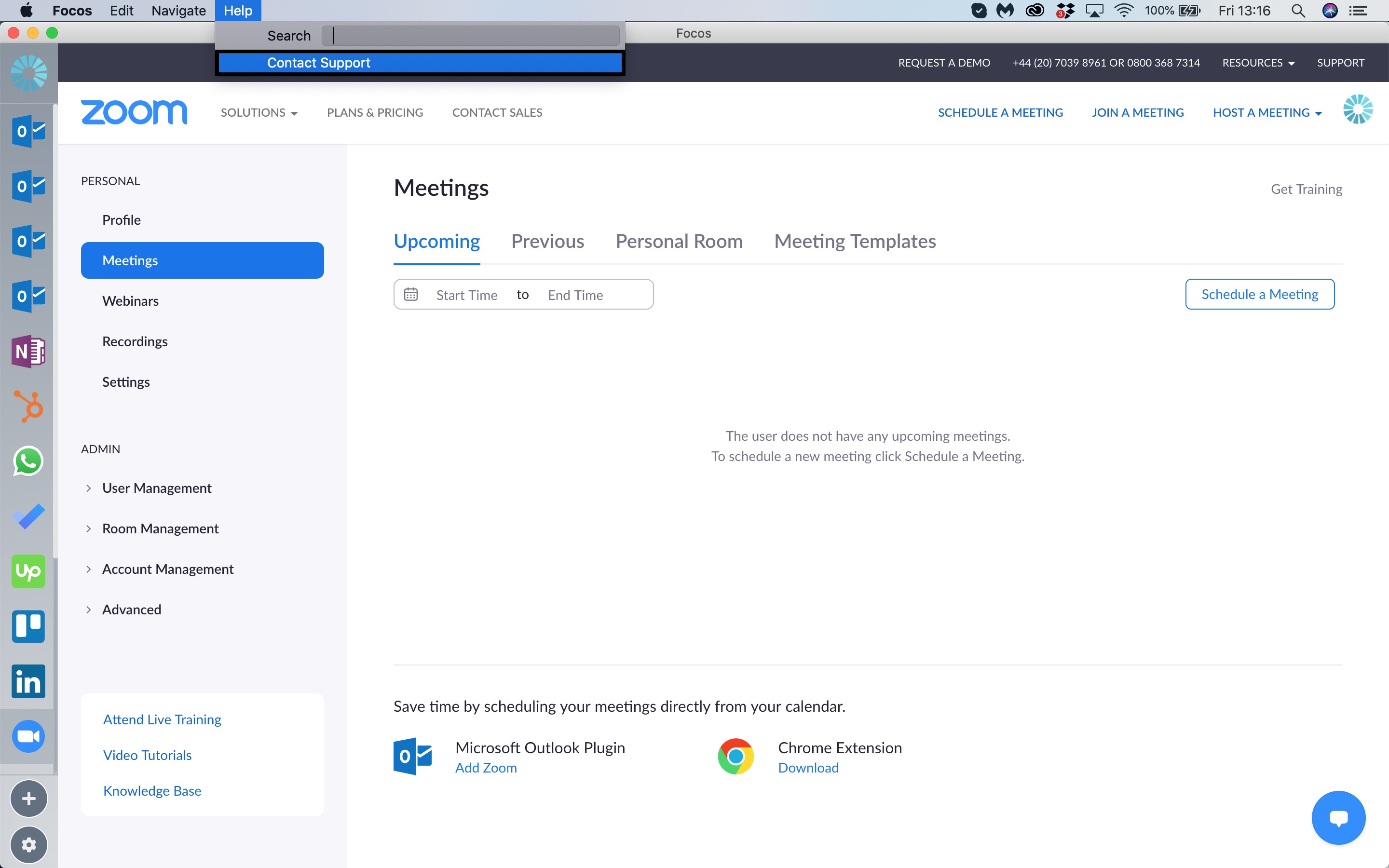Screen dimensions: 1389x868
Task: Click the Schedule a Meeting button
Action: tap(1259, 294)
